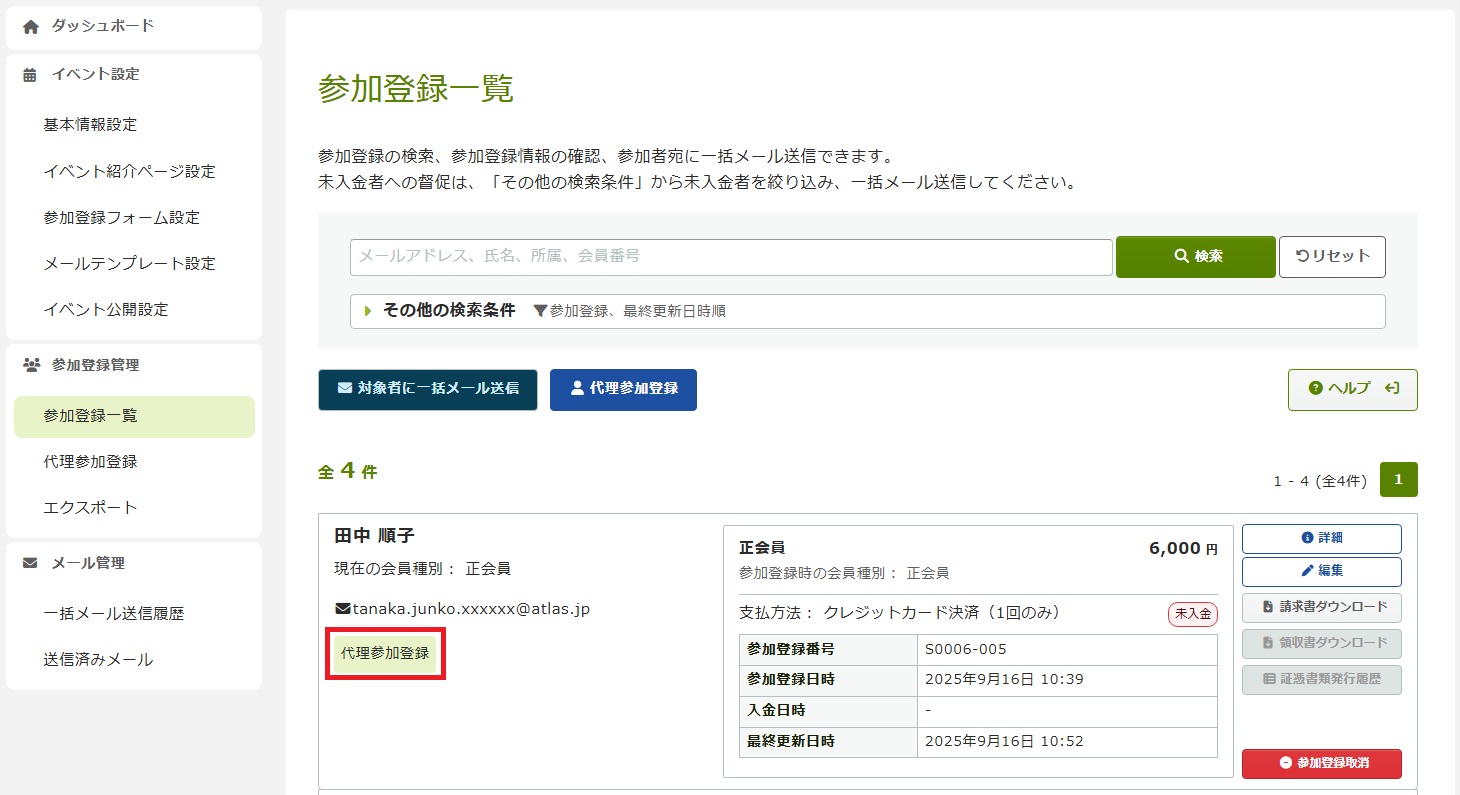
Task: Open 基本情報設定 in sidebar
Action: point(90,125)
